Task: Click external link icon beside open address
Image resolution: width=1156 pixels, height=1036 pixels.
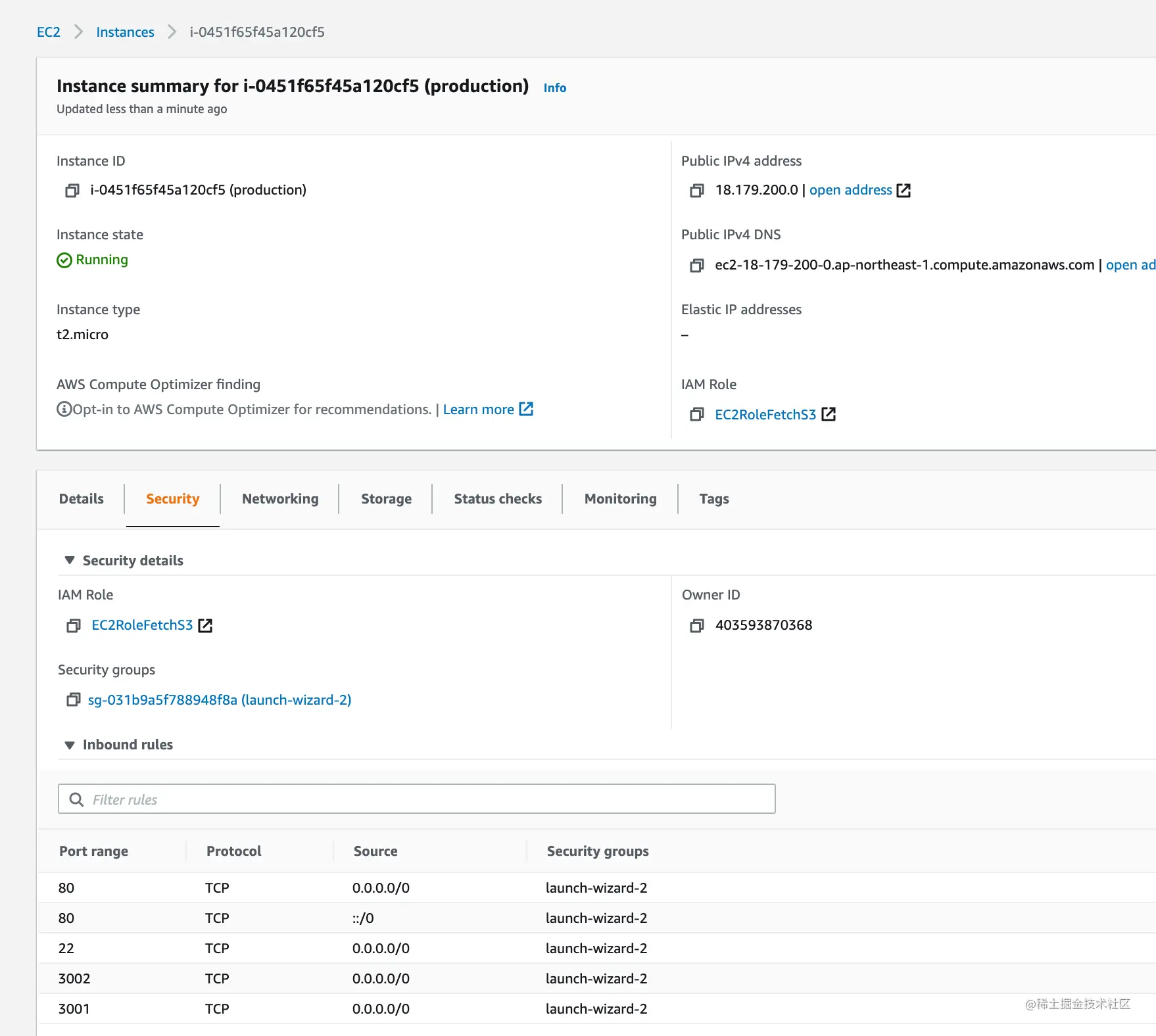Action: click(904, 191)
